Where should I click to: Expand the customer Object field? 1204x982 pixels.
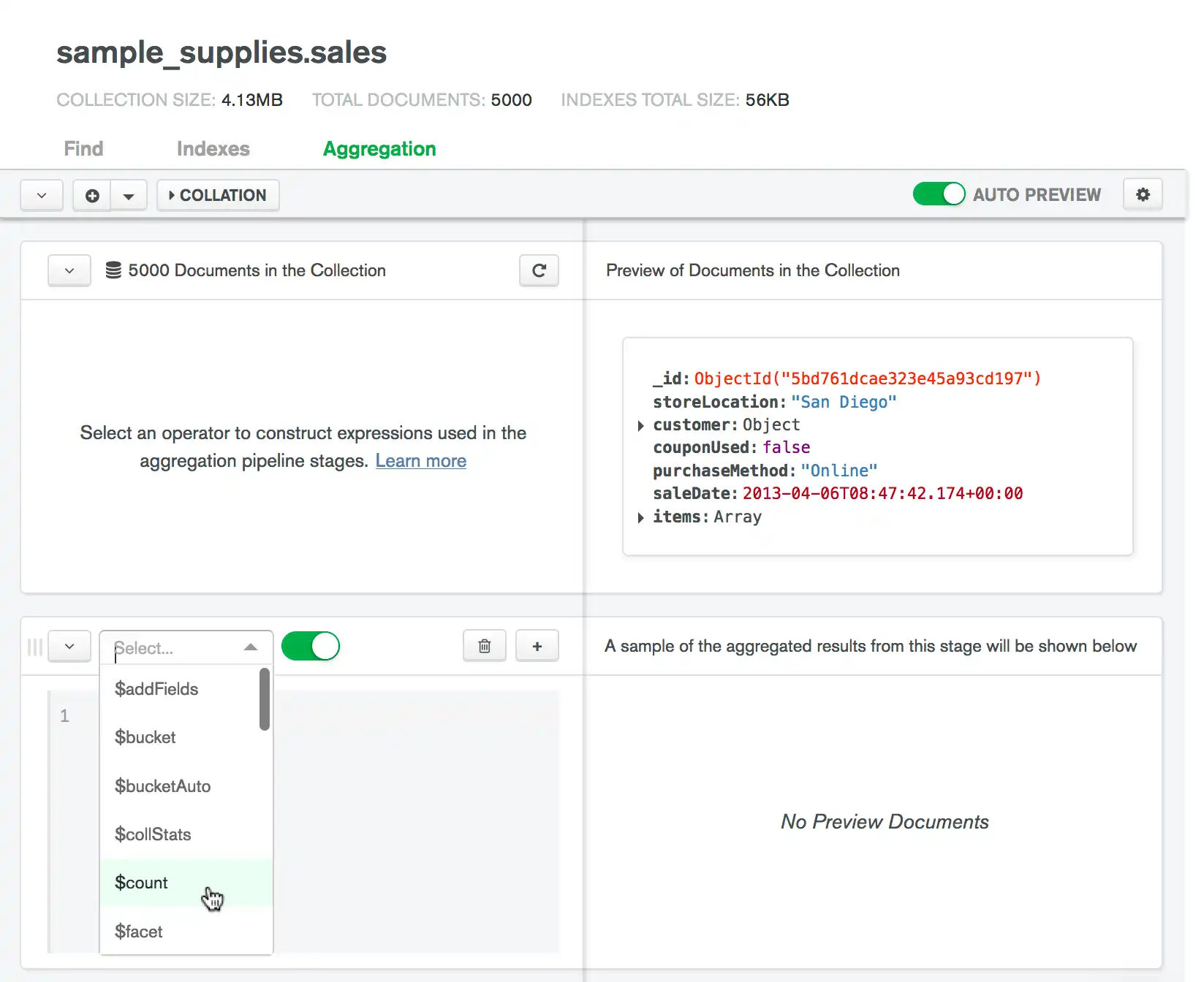tap(641, 425)
